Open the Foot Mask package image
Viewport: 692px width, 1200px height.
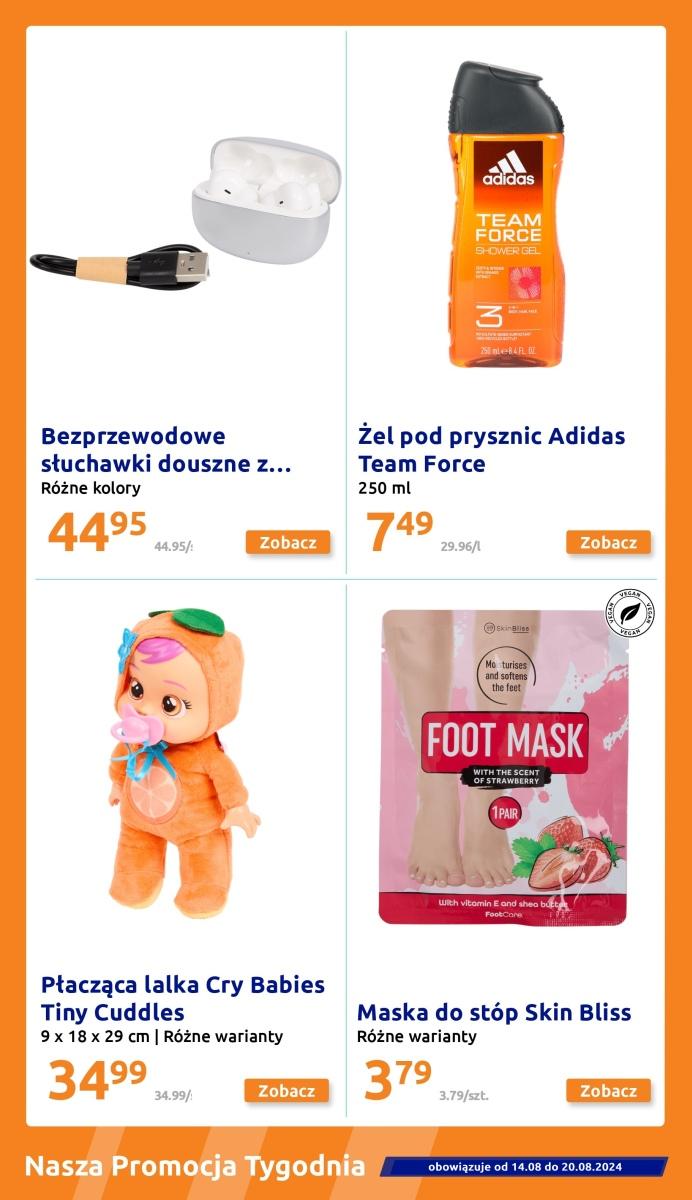click(x=505, y=768)
